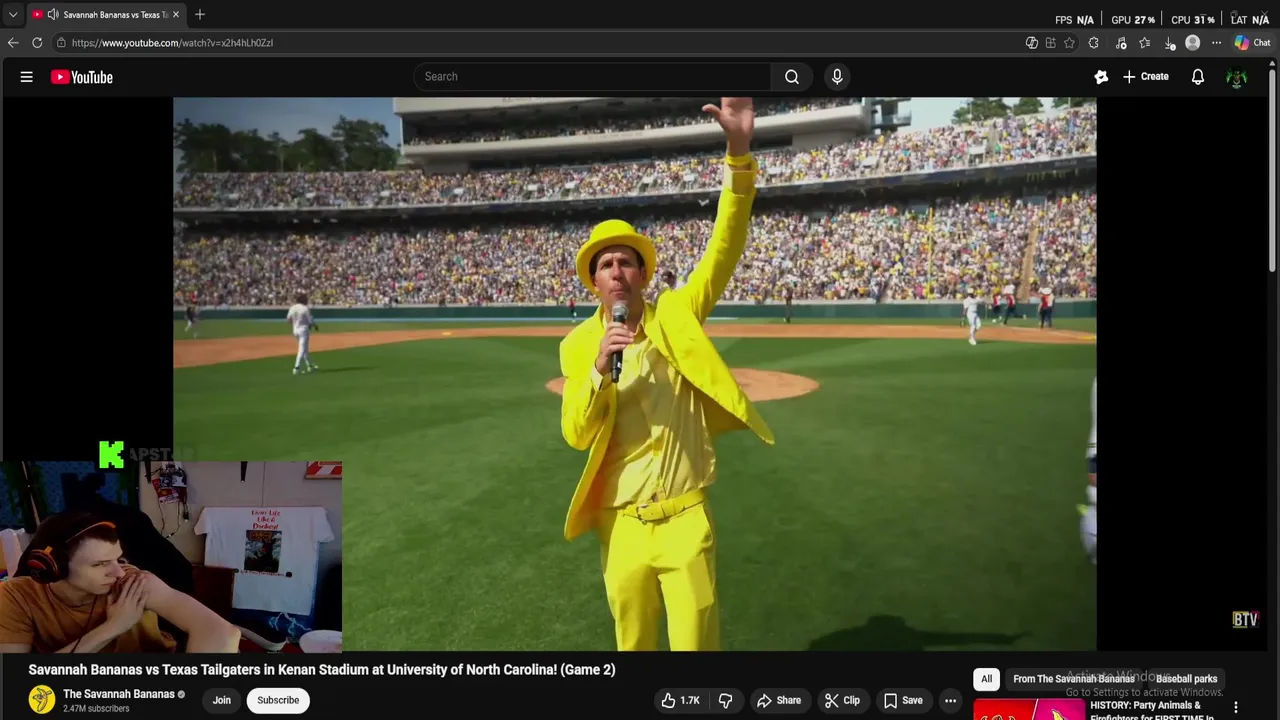Share the Savannah Bananas video
Image resolution: width=1280 pixels, height=720 pixels.
click(x=779, y=700)
